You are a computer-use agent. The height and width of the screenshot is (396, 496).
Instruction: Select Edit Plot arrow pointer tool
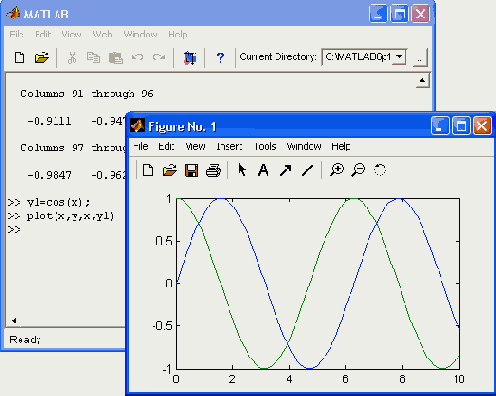coord(242,170)
